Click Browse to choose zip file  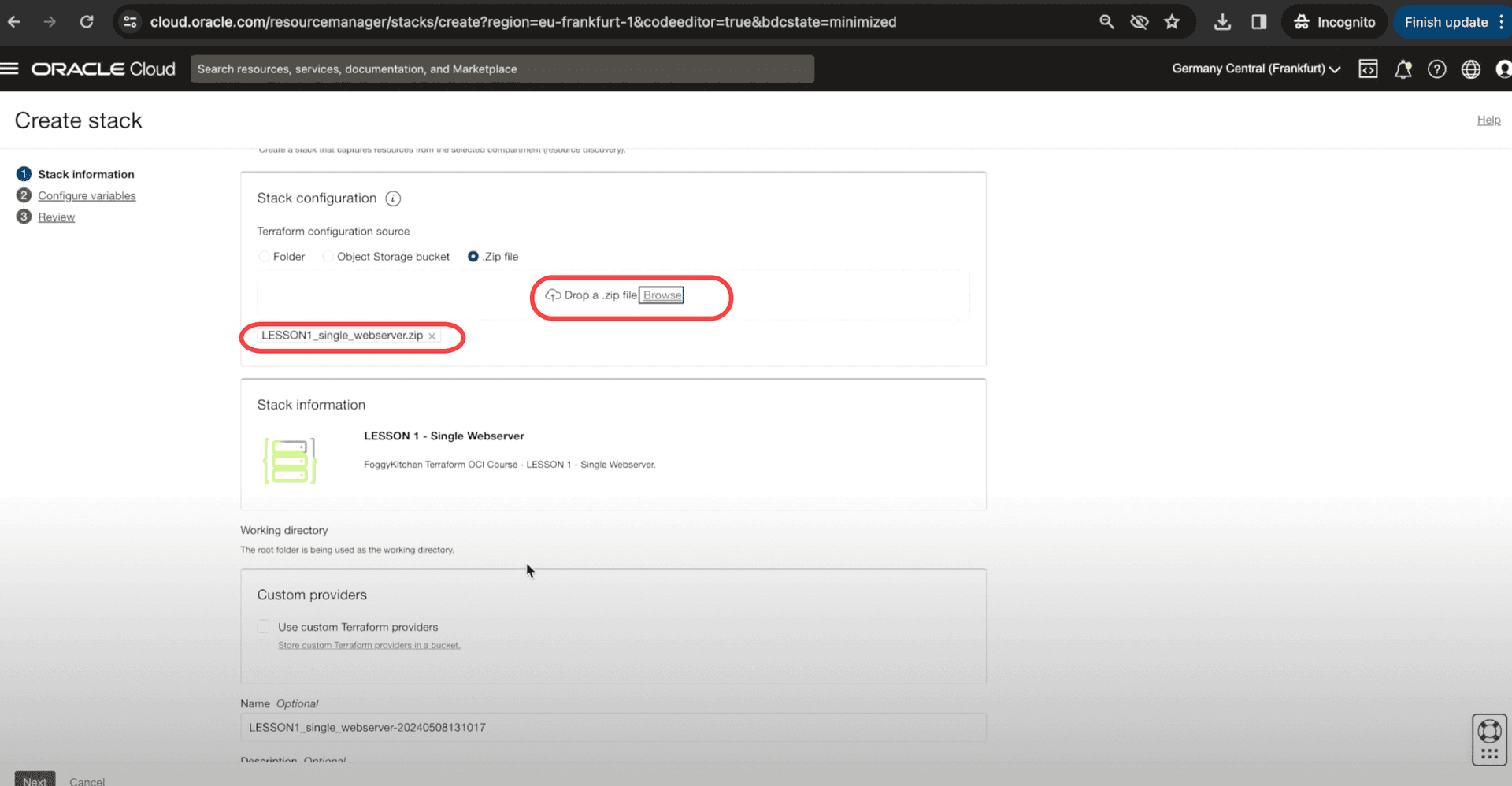[661, 295]
